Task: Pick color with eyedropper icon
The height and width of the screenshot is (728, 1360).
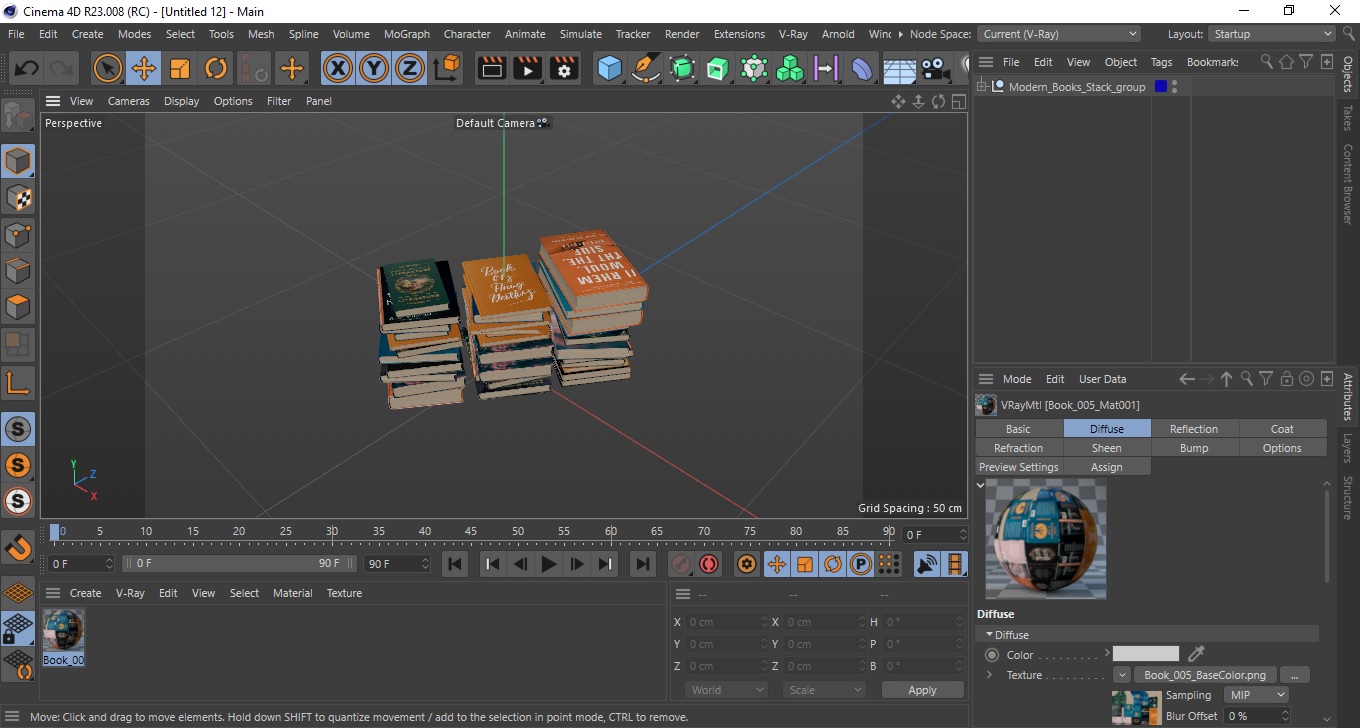Action: 1195,654
